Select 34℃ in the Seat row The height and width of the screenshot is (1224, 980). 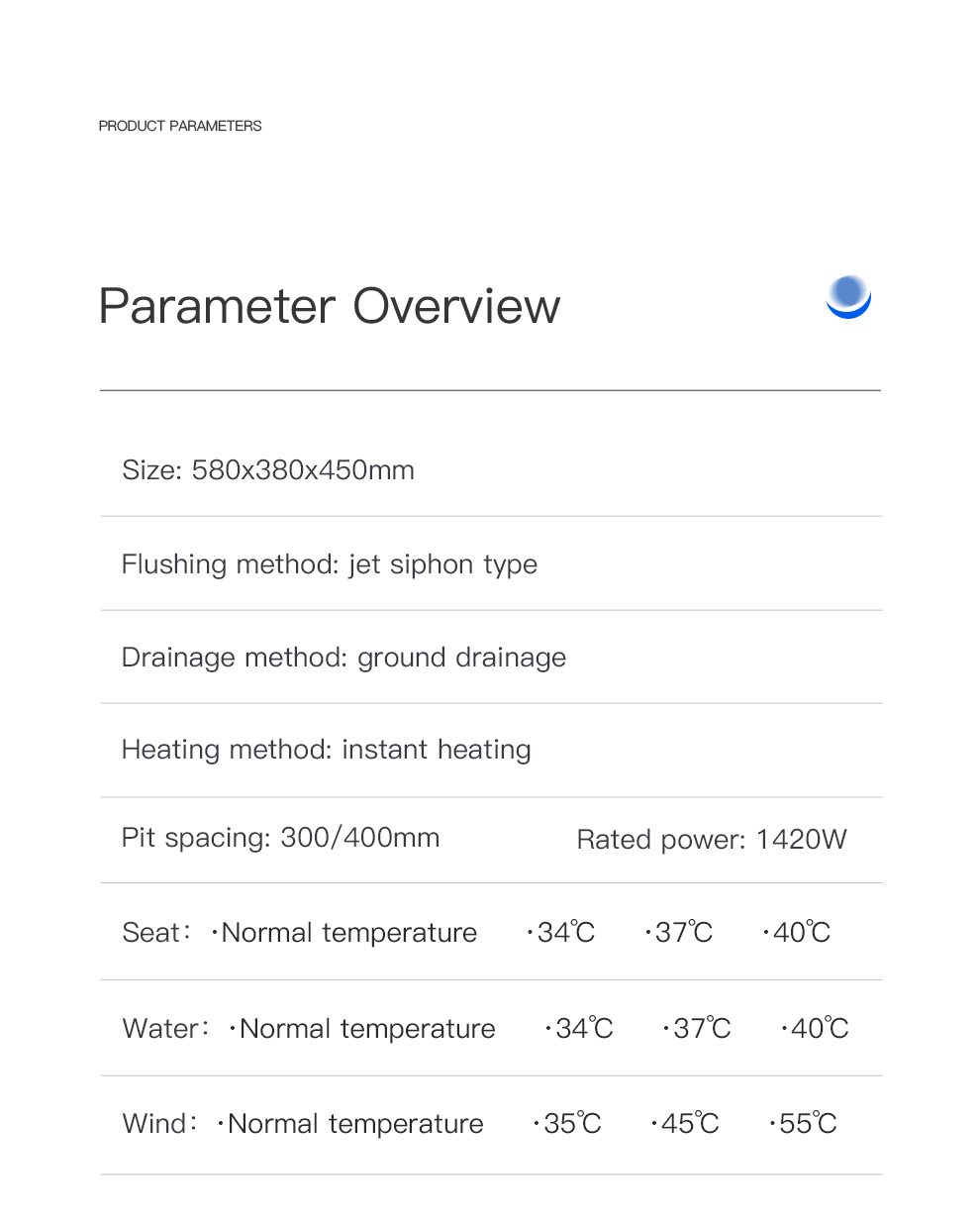pyautogui.click(x=565, y=933)
